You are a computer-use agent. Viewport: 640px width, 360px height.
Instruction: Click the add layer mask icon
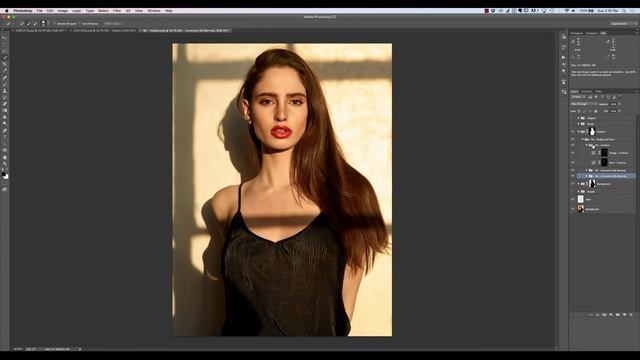604,315
